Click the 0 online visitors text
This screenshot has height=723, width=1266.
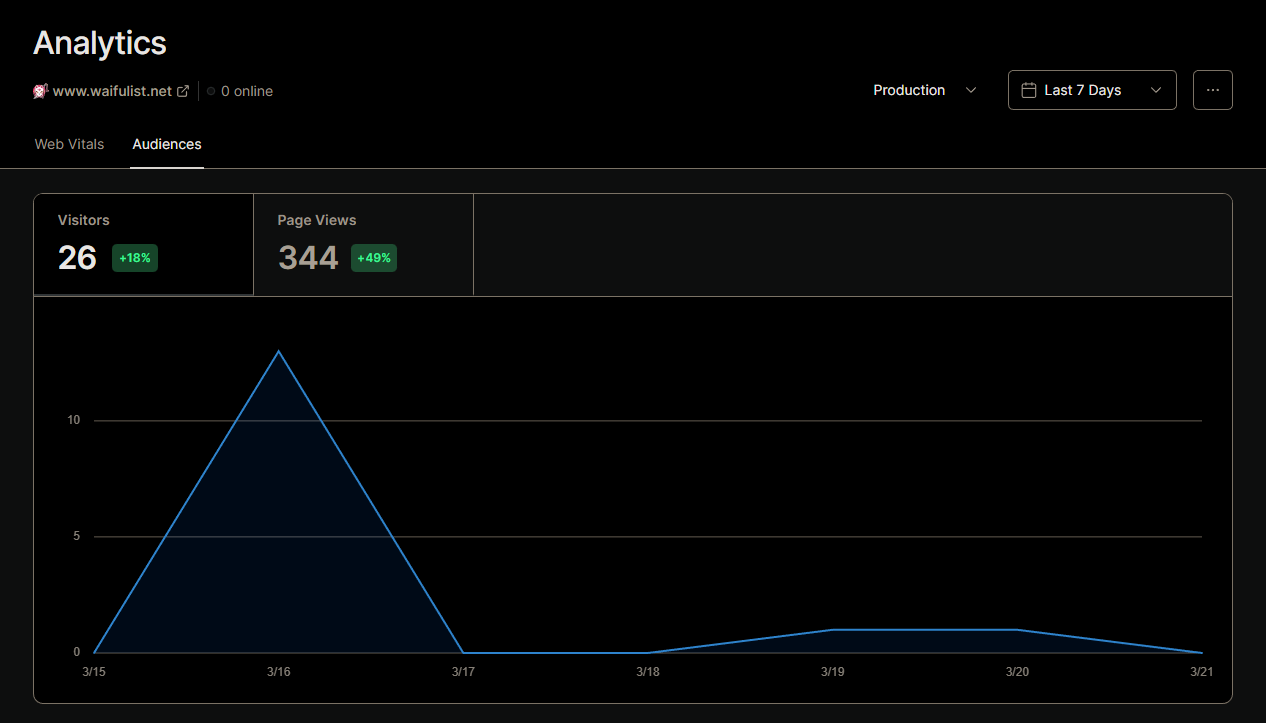(x=247, y=91)
